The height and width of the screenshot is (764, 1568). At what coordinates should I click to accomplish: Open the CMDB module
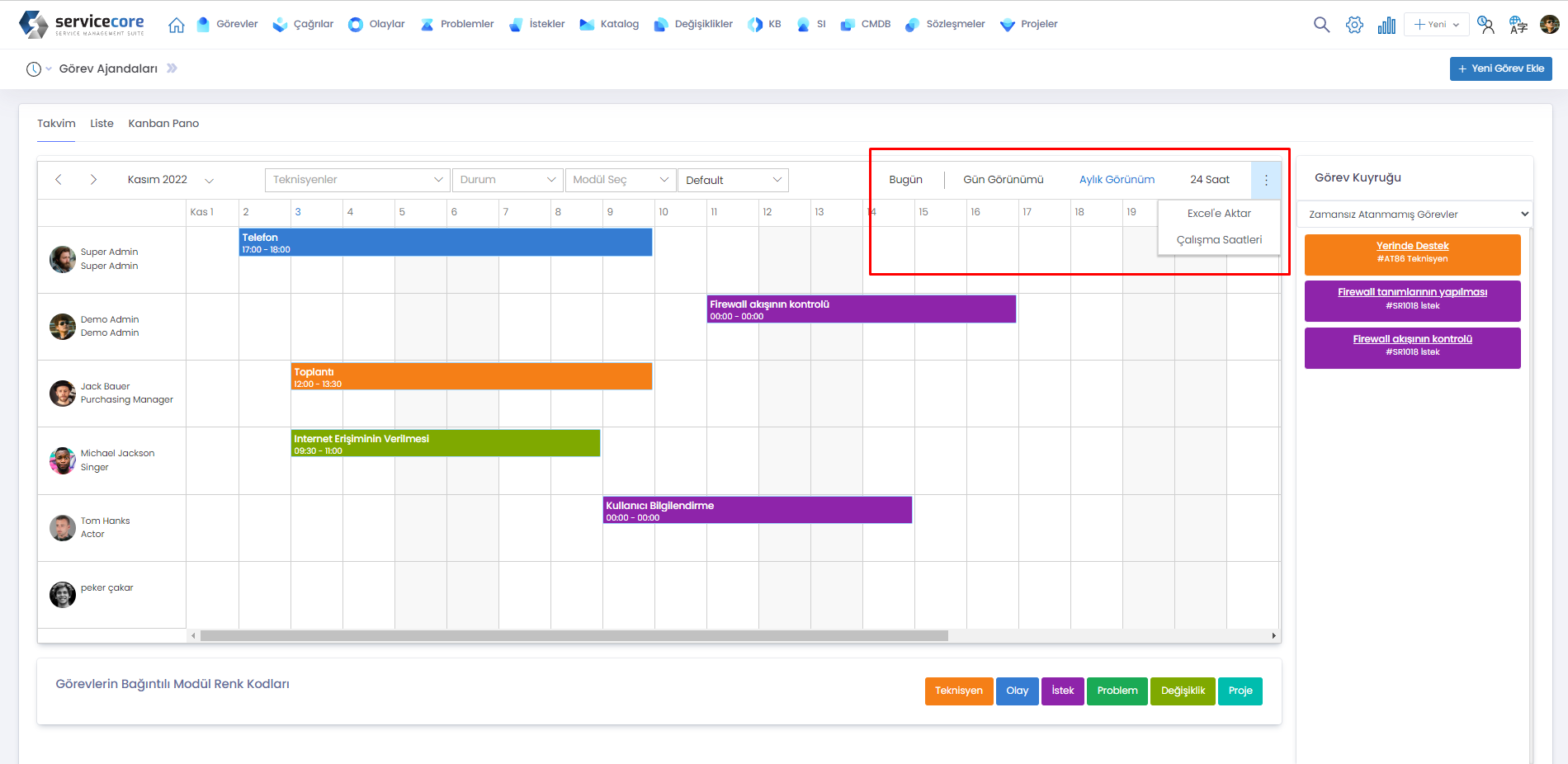pos(866,24)
